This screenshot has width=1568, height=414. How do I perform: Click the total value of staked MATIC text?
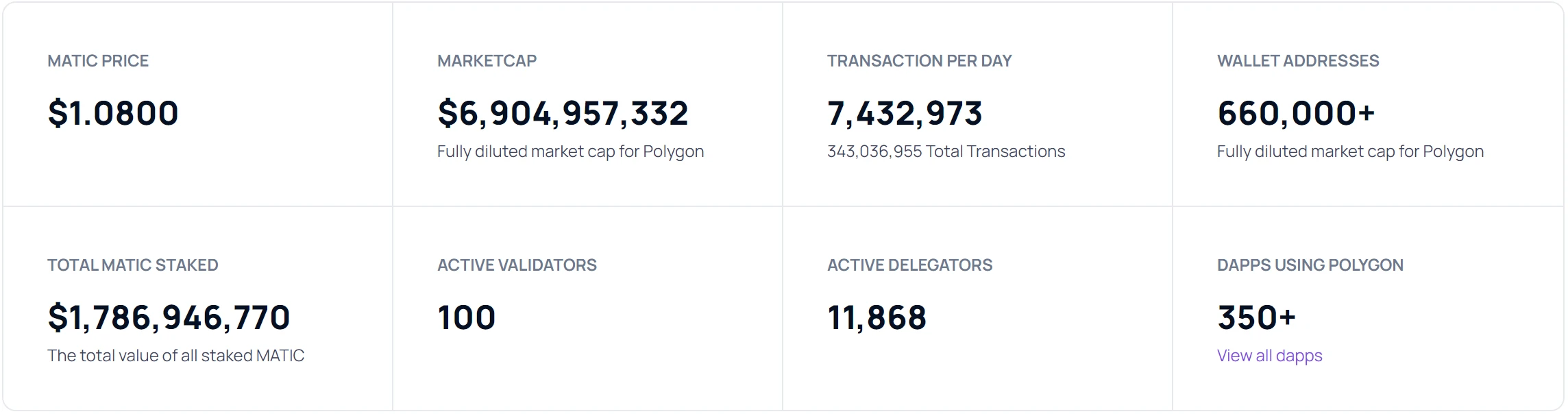175,356
